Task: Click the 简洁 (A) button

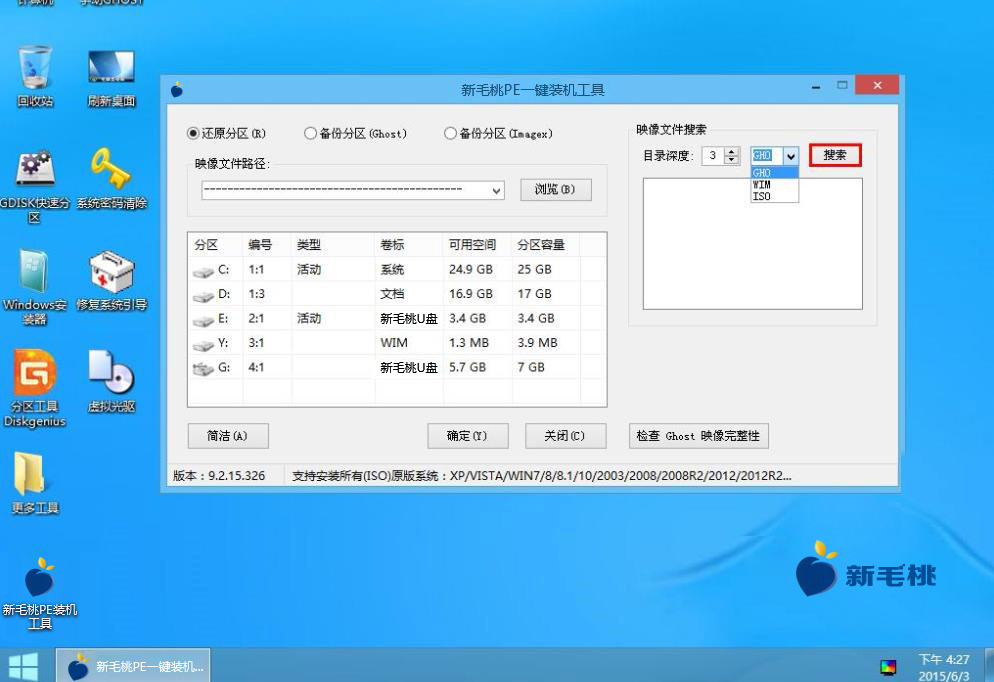Action: click(228, 436)
